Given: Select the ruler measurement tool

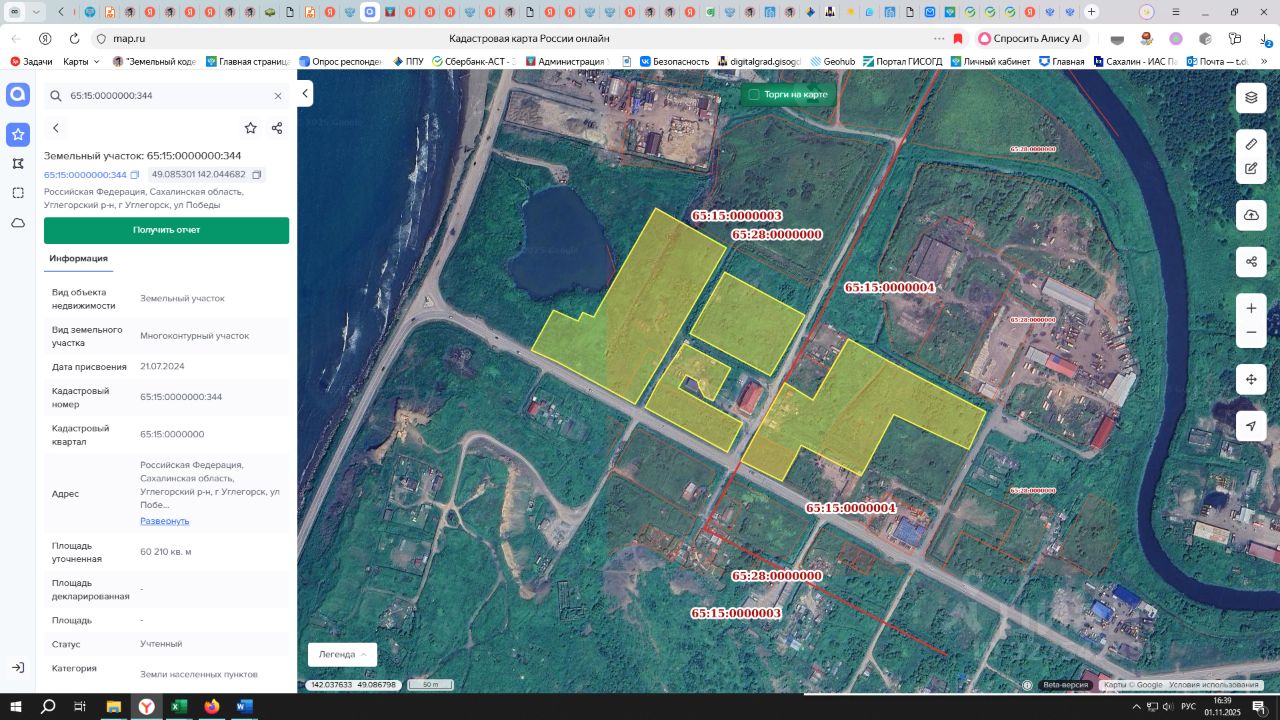Looking at the screenshot, I should [1251, 144].
